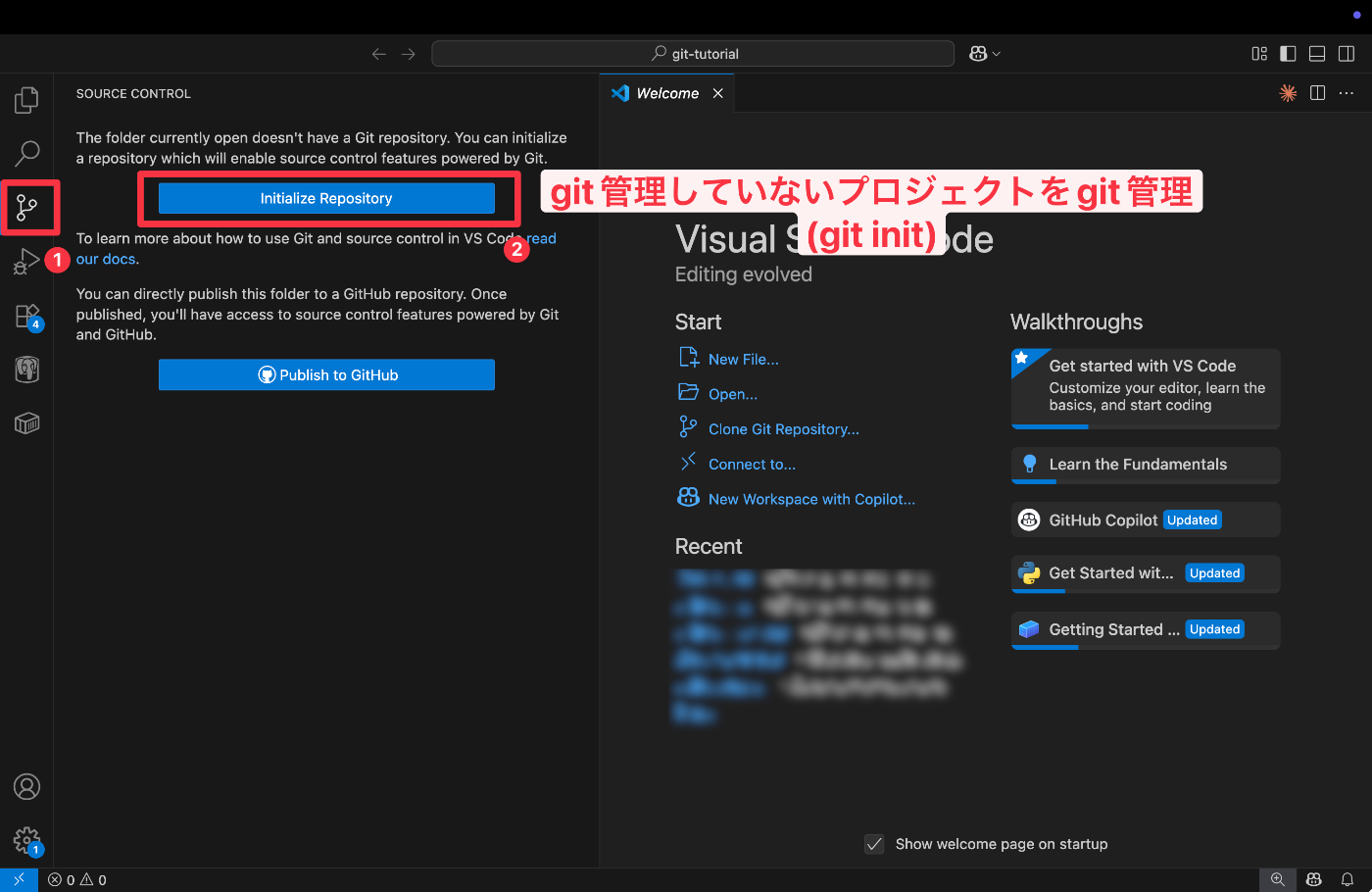Go forward with the right arrow
Image resolution: width=1372 pixels, height=892 pixels.
[x=409, y=54]
